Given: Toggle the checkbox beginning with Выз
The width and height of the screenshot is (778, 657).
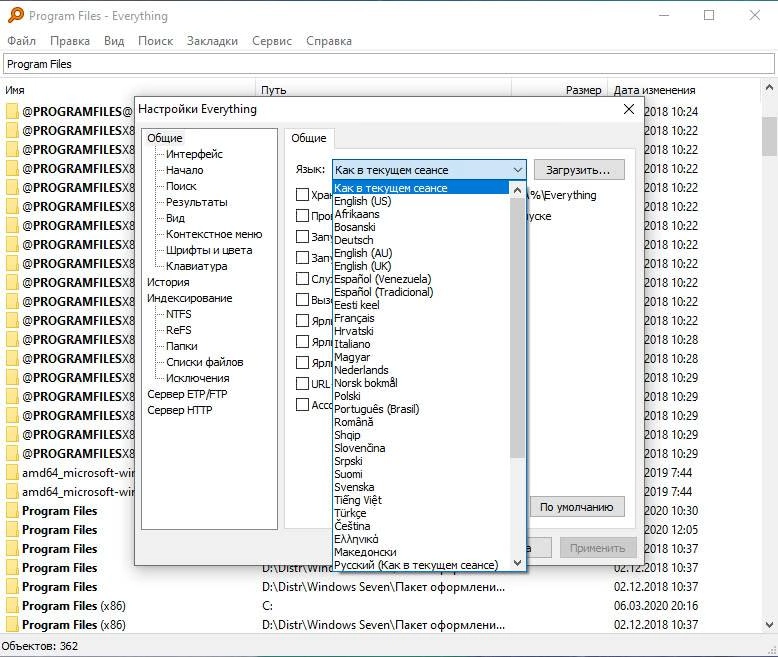Looking at the screenshot, I should point(302,300).
